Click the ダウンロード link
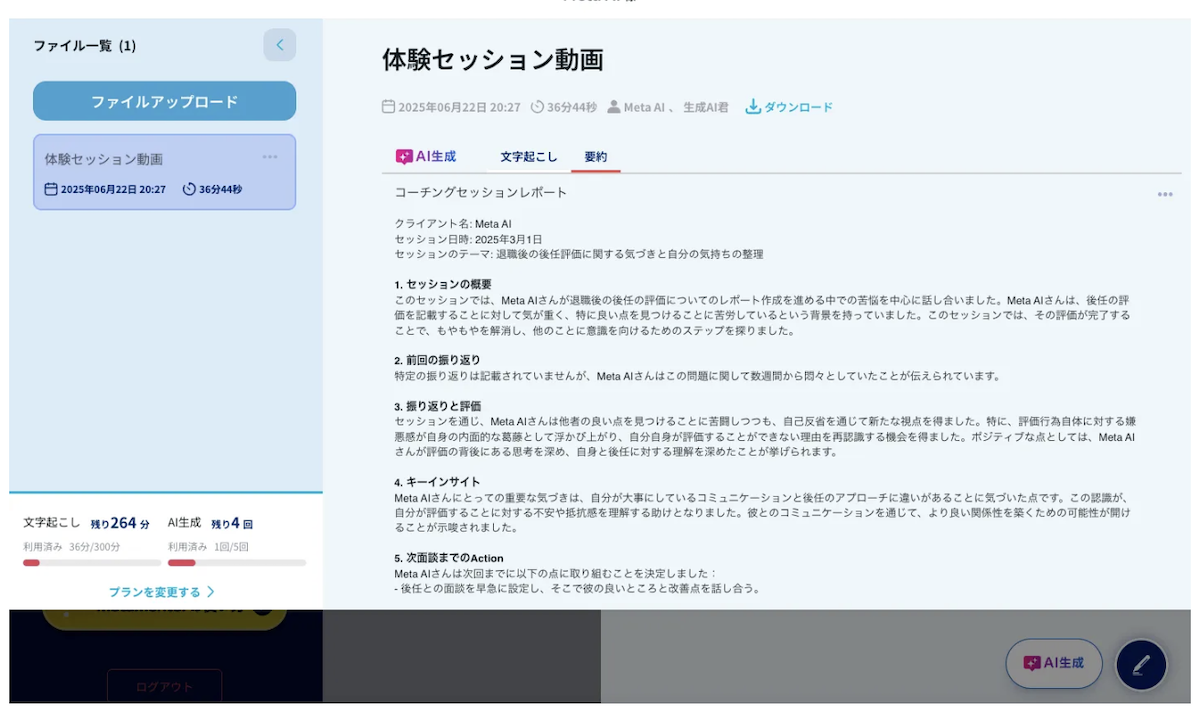Viewport: 1200px width, 710px height. click(x=798, y=107)
